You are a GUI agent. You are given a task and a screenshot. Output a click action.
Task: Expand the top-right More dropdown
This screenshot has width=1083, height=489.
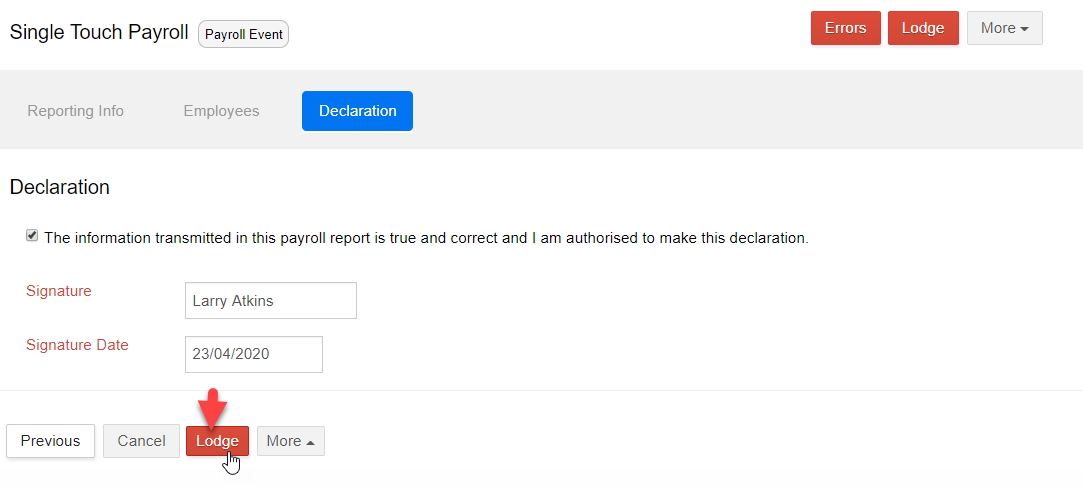click(x=1004, y=28)
